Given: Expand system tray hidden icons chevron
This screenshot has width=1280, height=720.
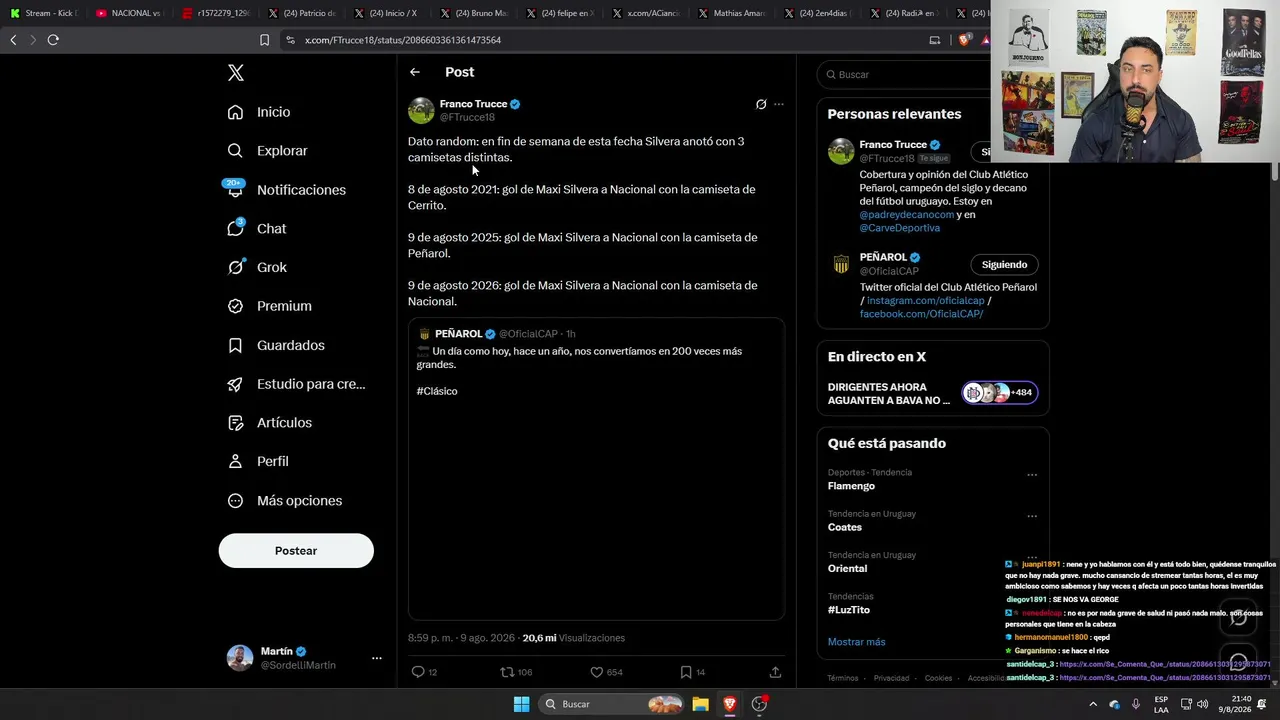Looking at the screenshot, I should [1092, 704].
